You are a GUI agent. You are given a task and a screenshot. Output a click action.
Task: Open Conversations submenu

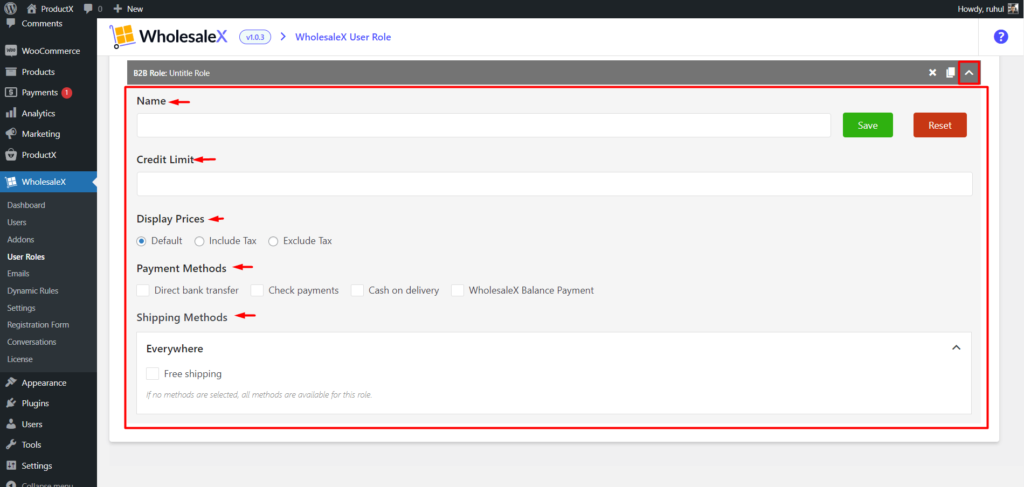tap(32, 341)
